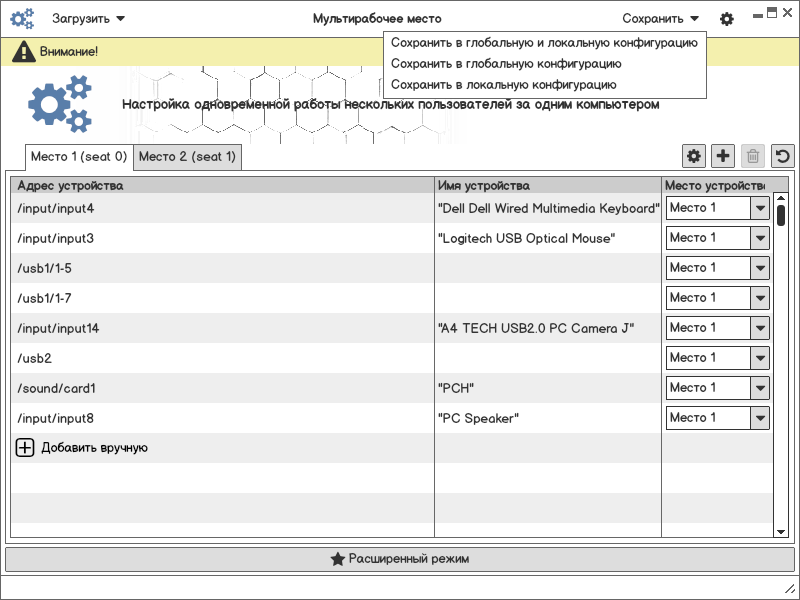Click "Logitech USB Optical Mouse" name

click(x=527, y=238)
